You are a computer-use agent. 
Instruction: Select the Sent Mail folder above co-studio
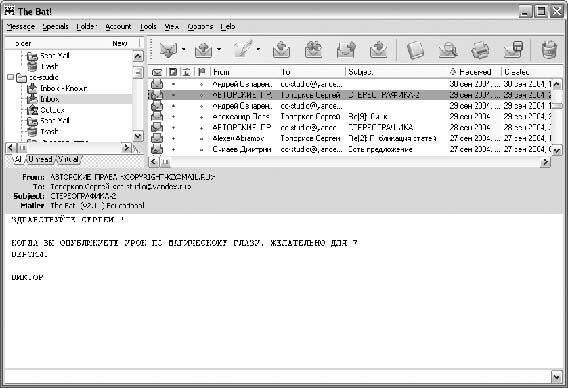click(55, 55)
